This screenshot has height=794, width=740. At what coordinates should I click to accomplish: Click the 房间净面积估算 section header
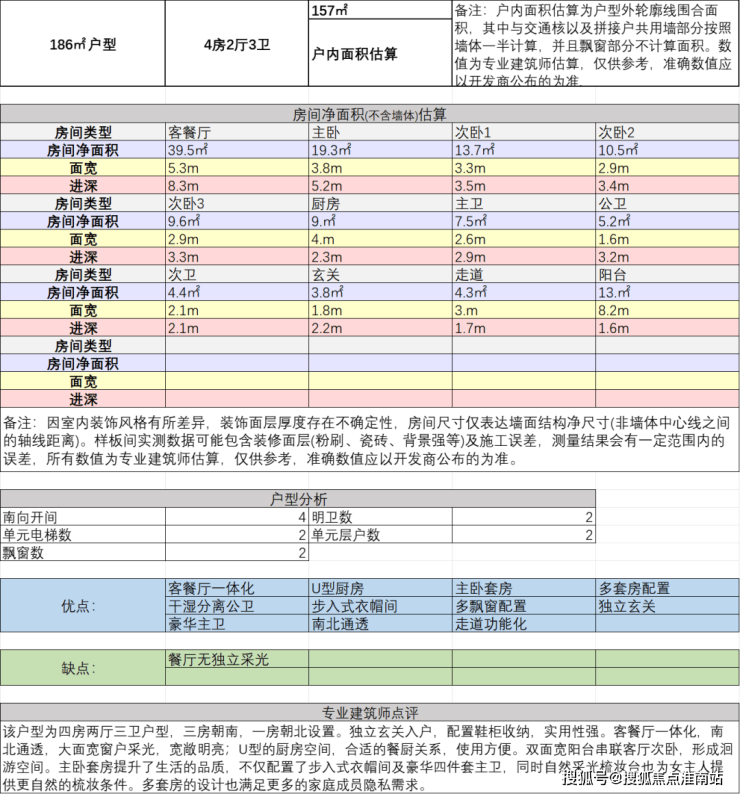click(x=370, y=115)
